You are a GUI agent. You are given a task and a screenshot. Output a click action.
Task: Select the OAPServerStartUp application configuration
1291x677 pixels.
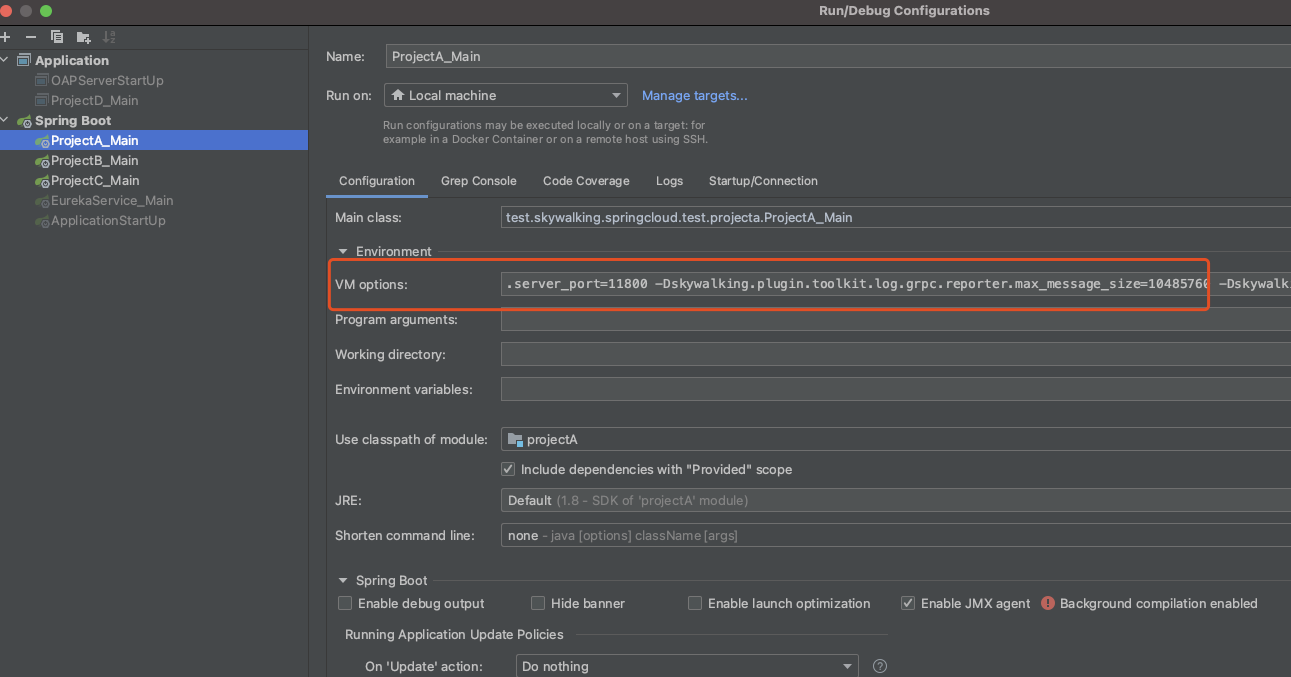(x=106, y=80)
